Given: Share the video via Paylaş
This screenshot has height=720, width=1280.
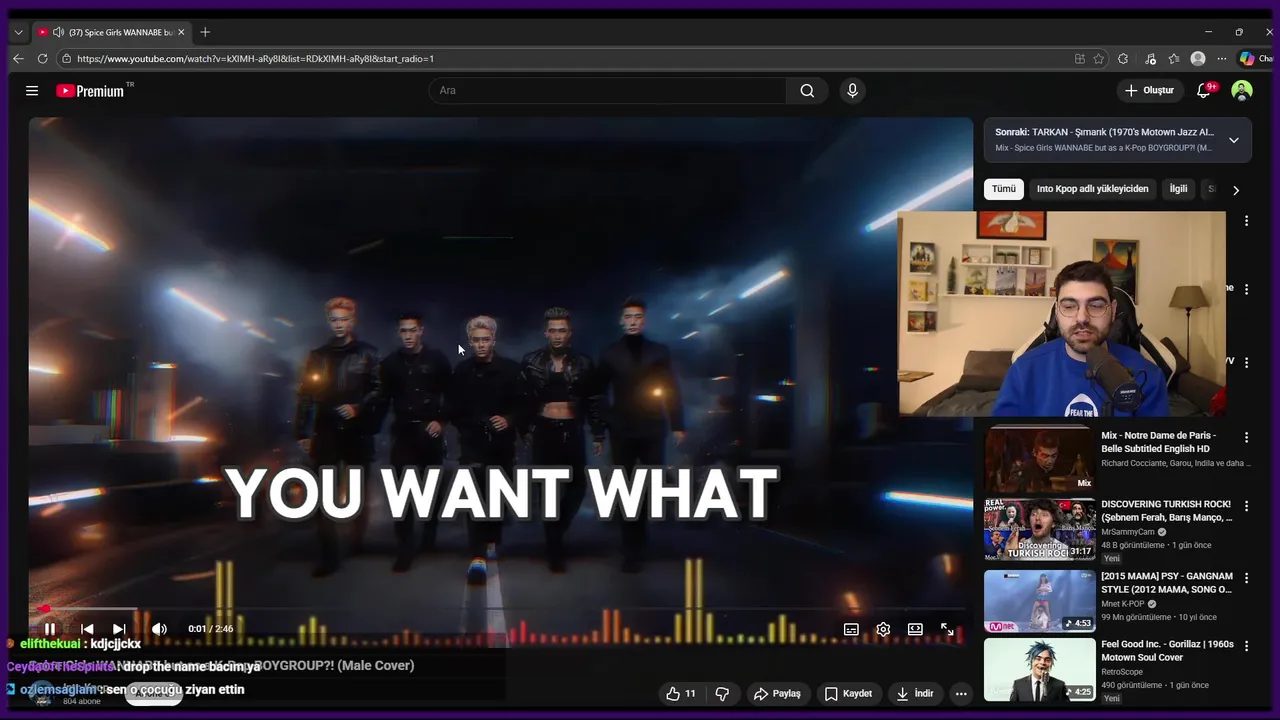Looking at the screenshot, I should [777, 693].
